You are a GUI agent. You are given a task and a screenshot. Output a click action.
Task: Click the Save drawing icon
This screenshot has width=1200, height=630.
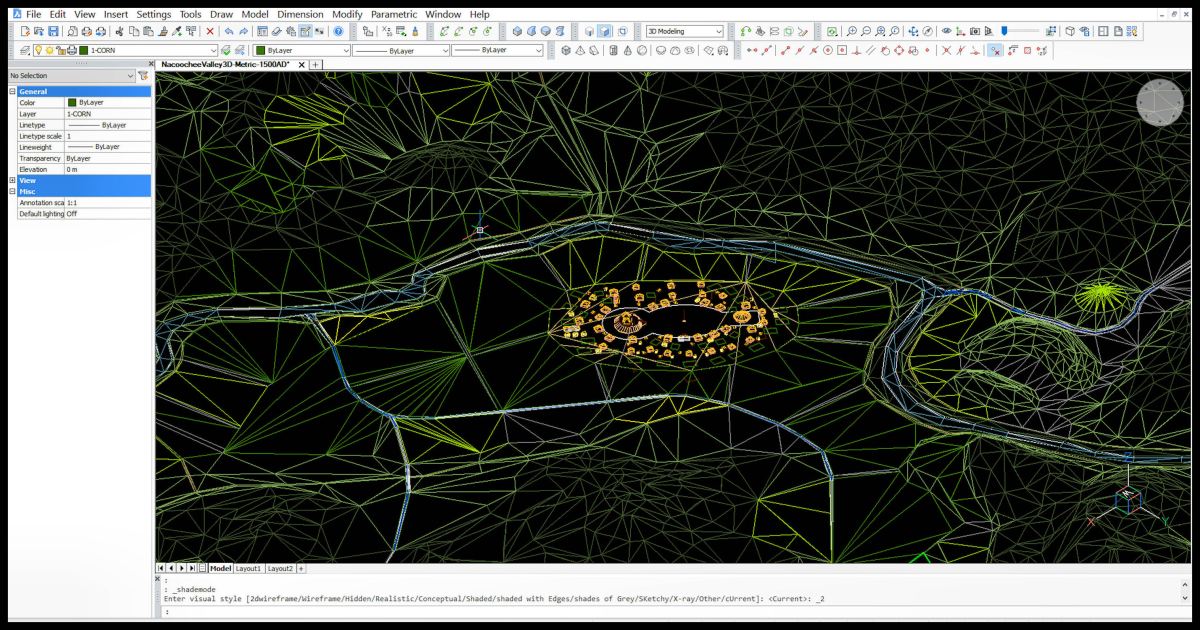click(x=53, y=31)
